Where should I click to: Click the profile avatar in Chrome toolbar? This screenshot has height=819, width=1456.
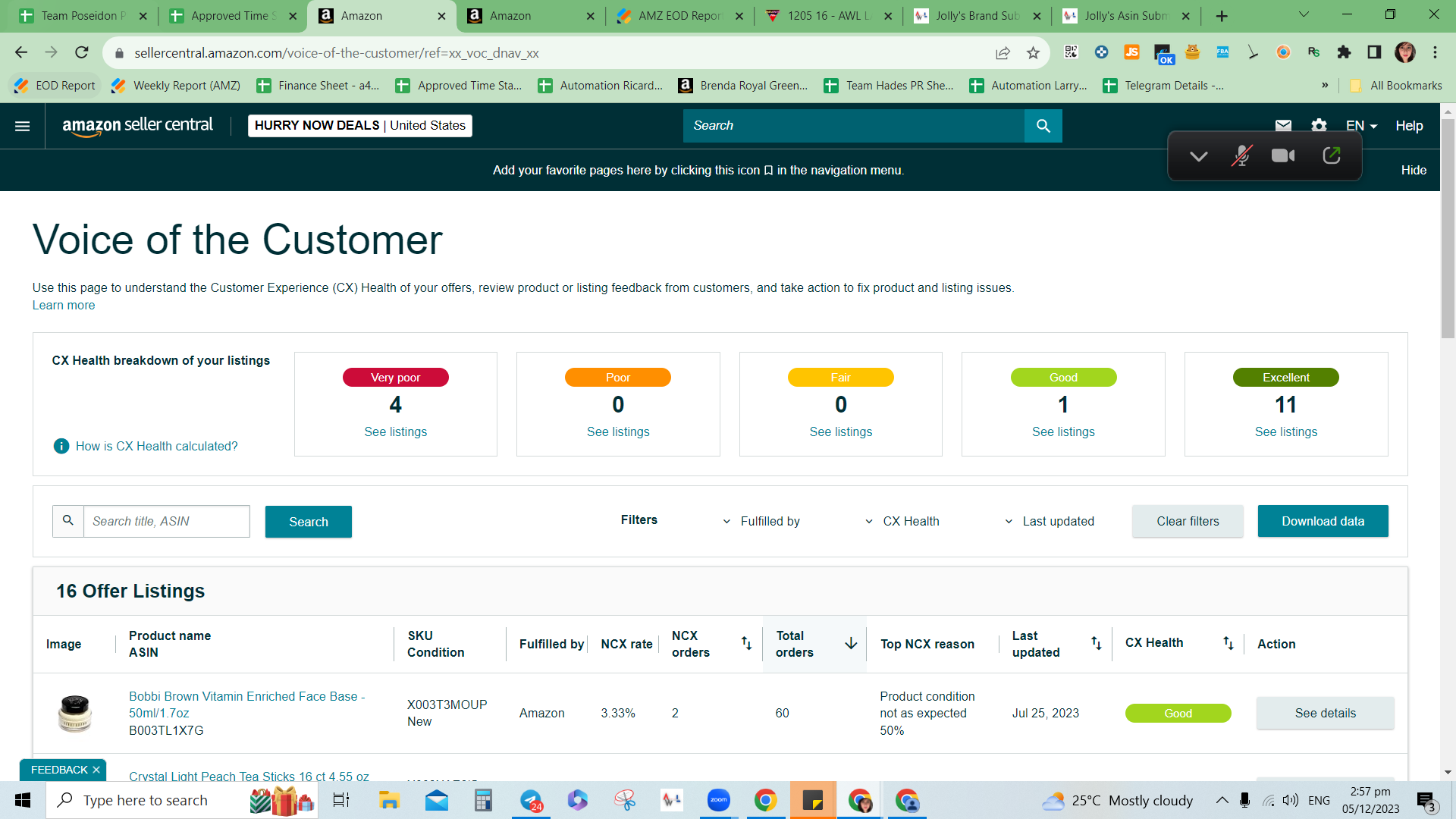coord(1405,52)
